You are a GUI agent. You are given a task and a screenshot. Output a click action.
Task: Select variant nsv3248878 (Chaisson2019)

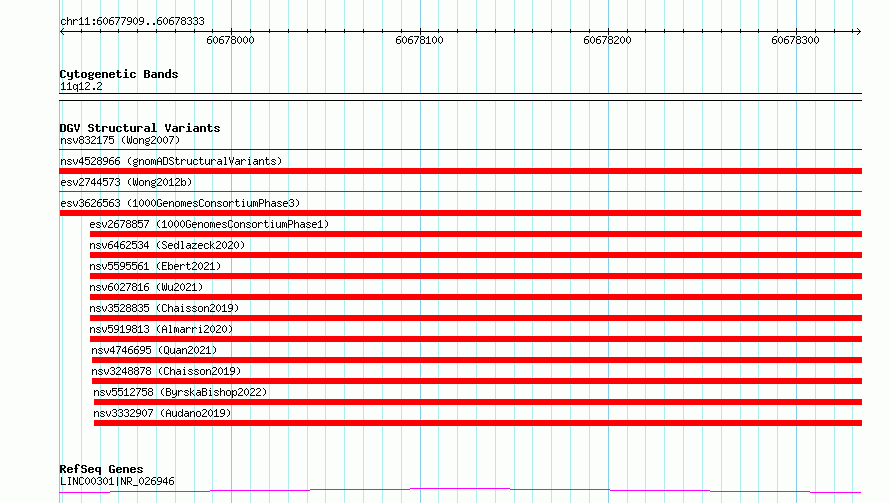(166, 371)
